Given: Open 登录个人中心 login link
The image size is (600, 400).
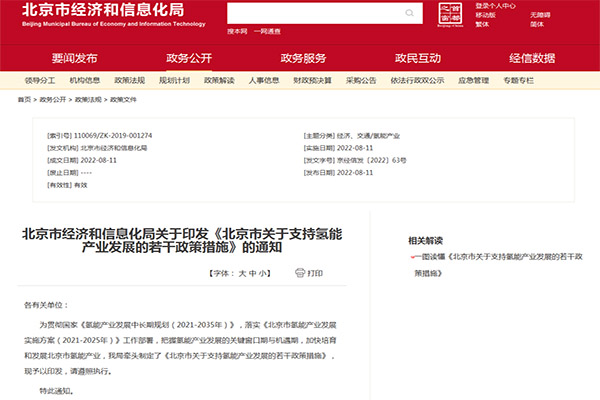Looking at the screenshot, I should (x=495, y=6).
